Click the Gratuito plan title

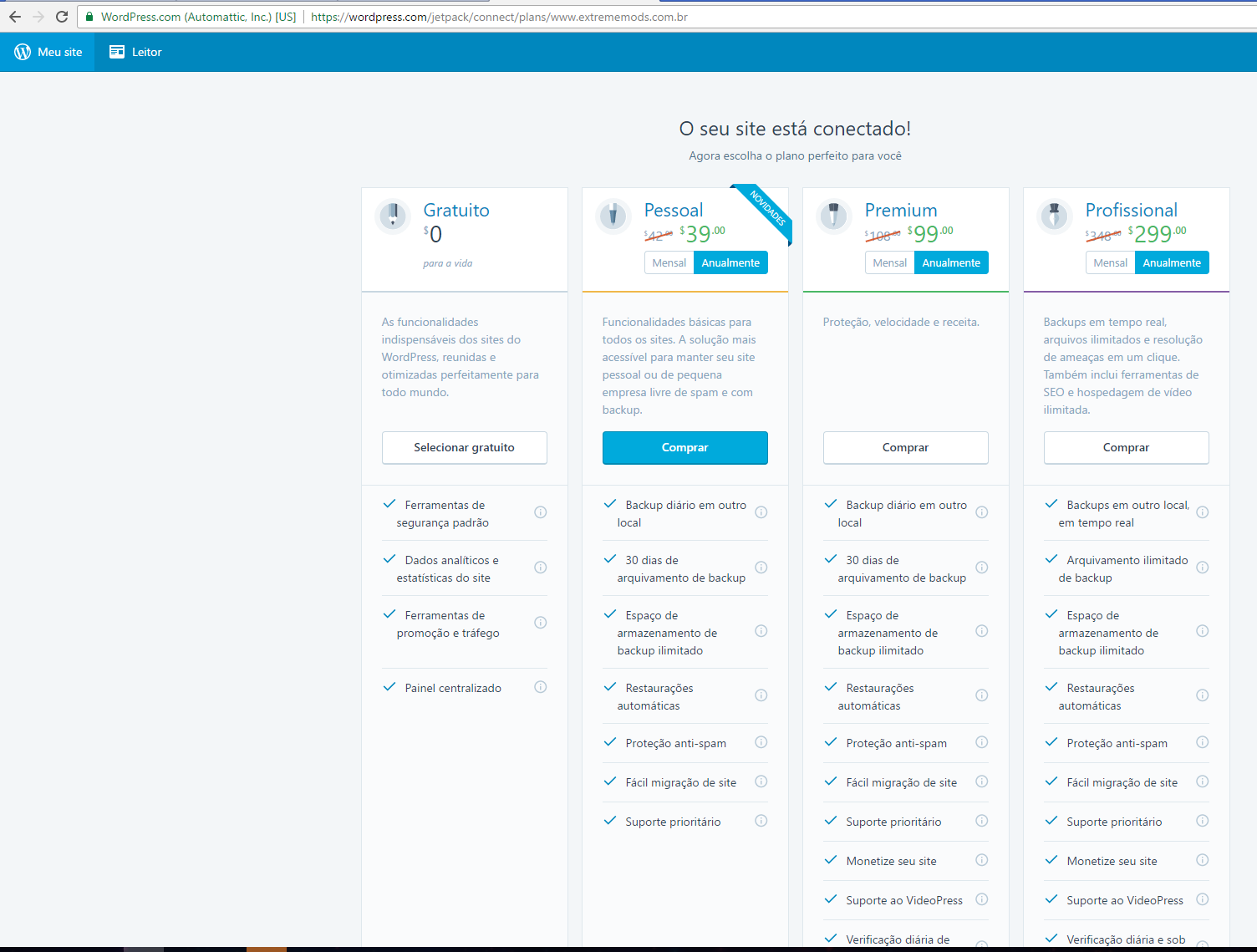[456, 211]
